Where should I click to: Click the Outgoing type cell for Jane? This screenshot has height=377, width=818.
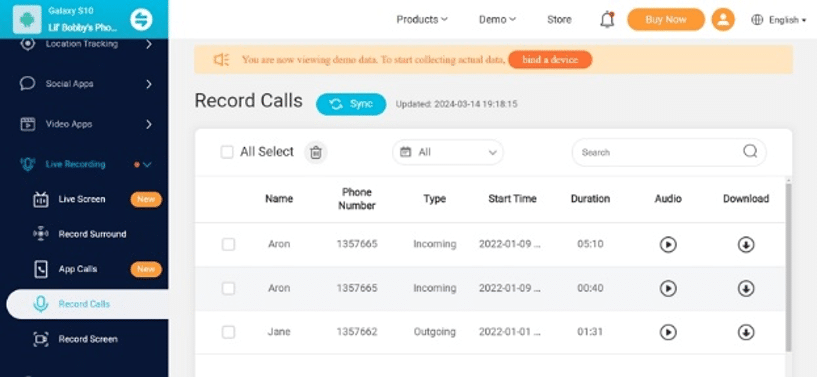tap(435, 332)
